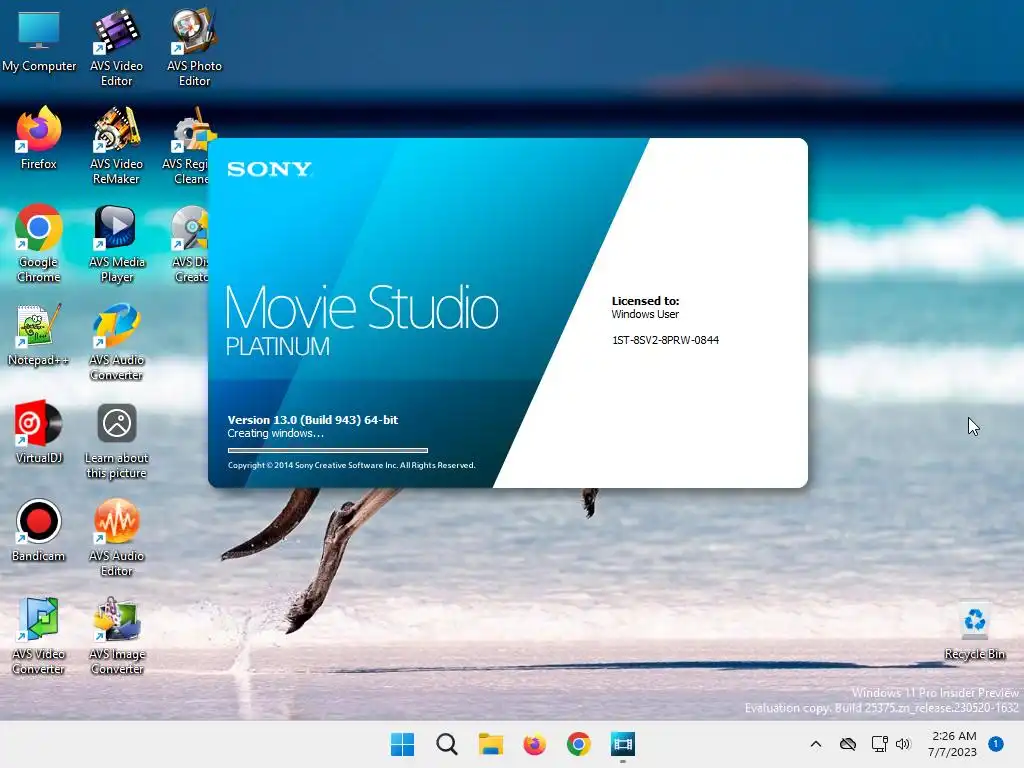Click the 'Creating windows...' status text
This screenshot has width=1024, height=768.
276,434
